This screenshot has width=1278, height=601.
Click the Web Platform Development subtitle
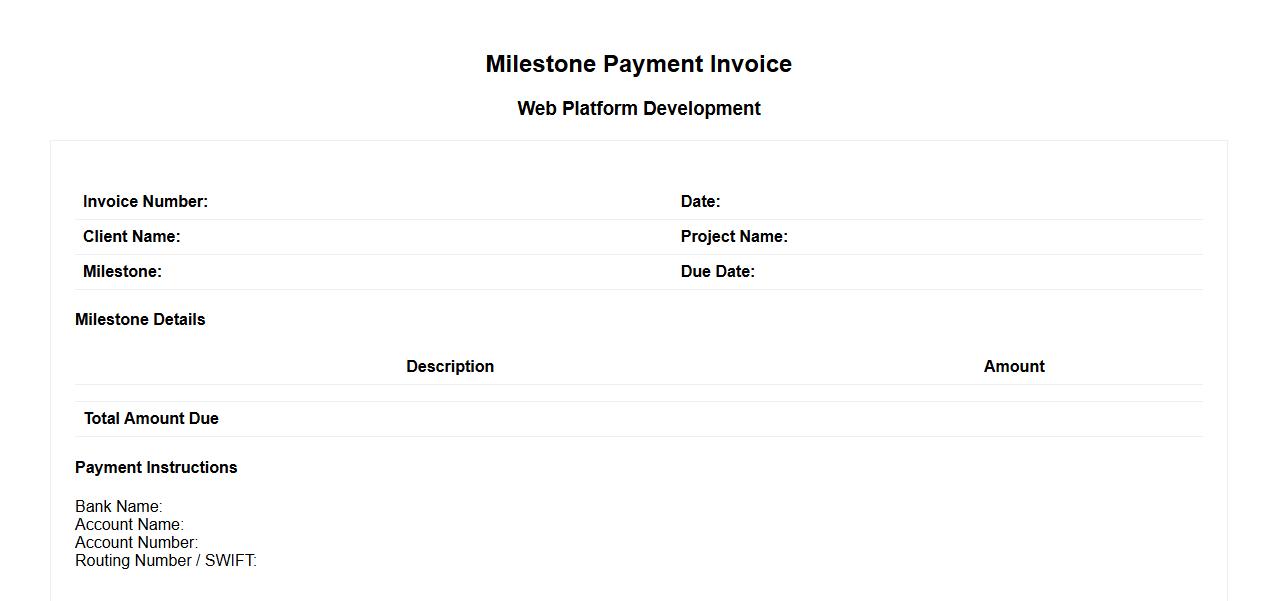(x=638, y=108)
